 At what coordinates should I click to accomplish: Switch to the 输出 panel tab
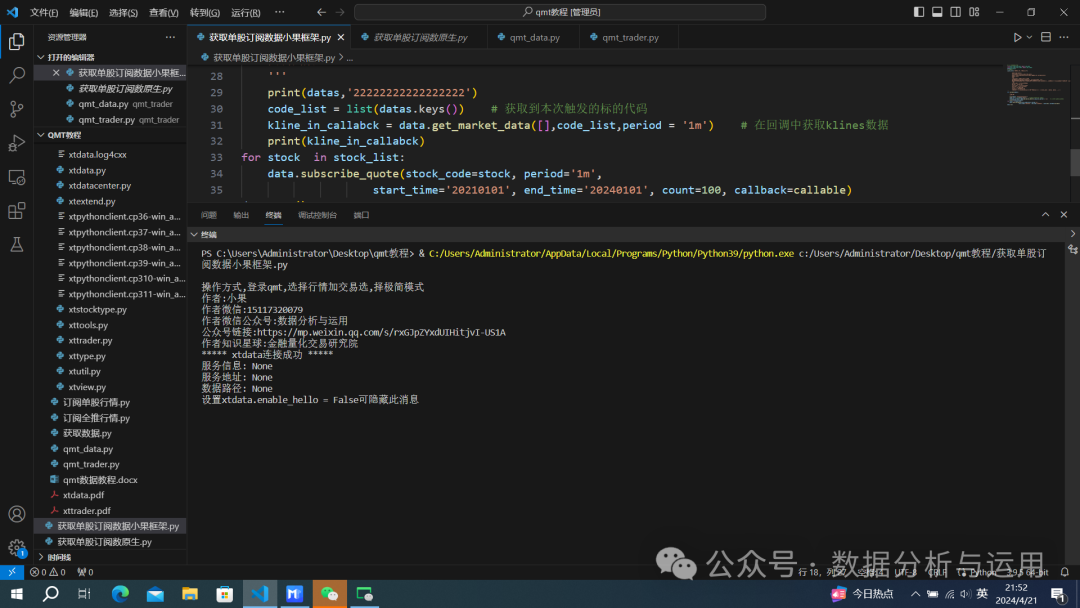241,216
